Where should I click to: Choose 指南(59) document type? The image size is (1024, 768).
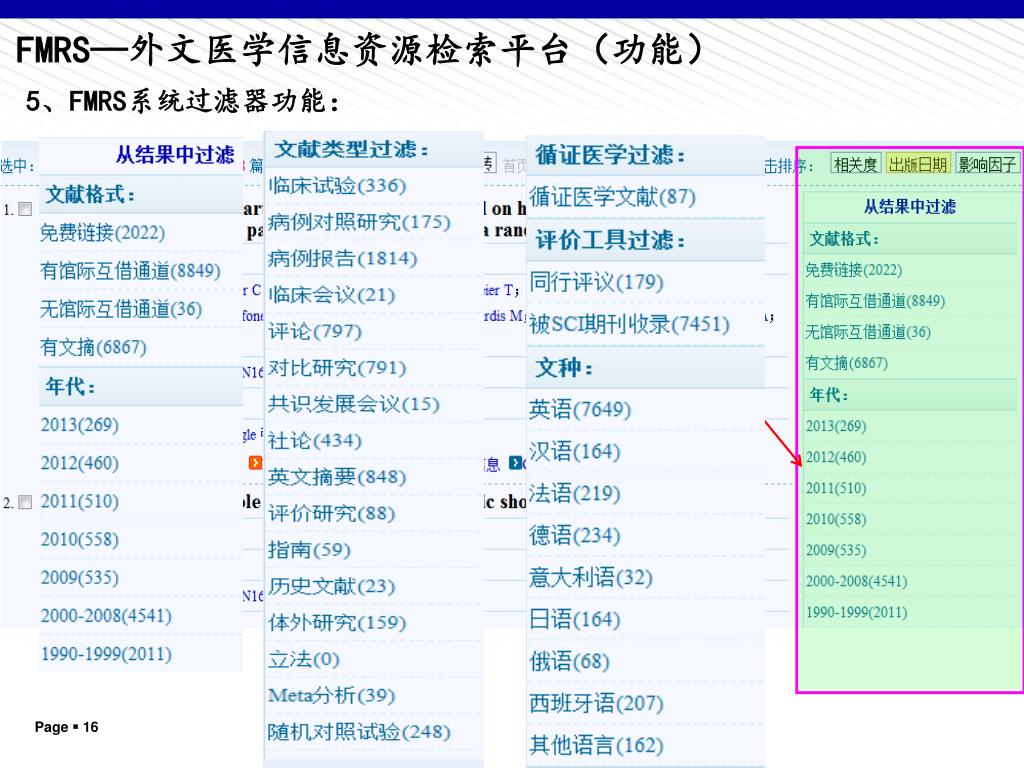309,550
